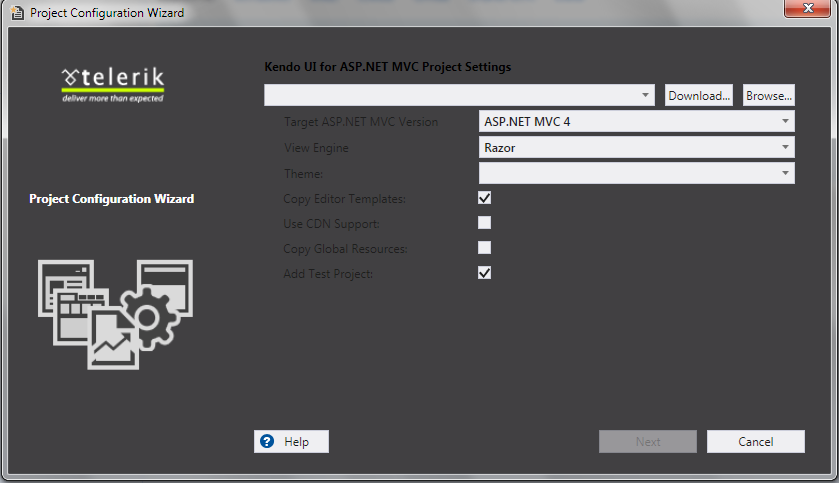Close the wizard with the X button
Viewport: 839px width, 483px height.
[x=808, y=8]
